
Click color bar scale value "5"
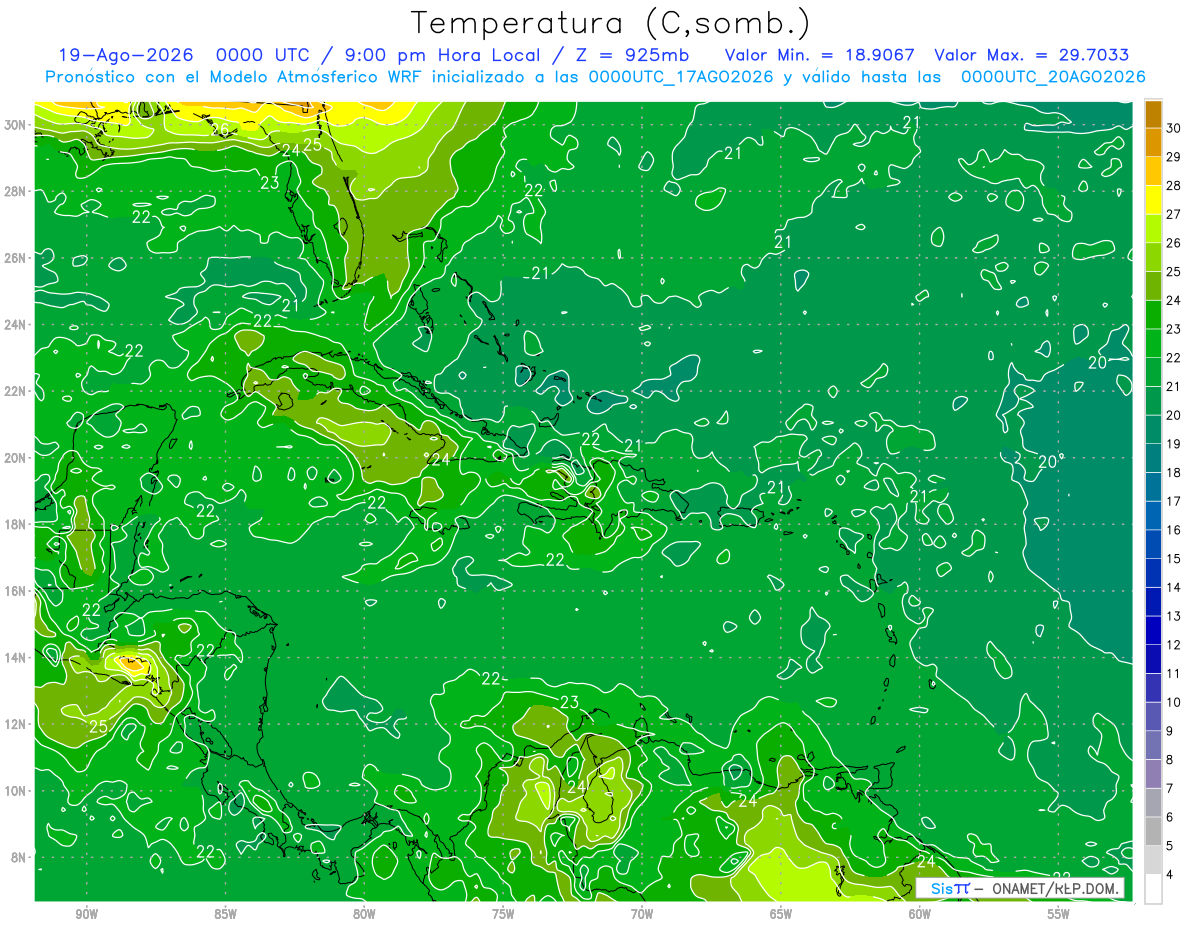coord(1172,846)
